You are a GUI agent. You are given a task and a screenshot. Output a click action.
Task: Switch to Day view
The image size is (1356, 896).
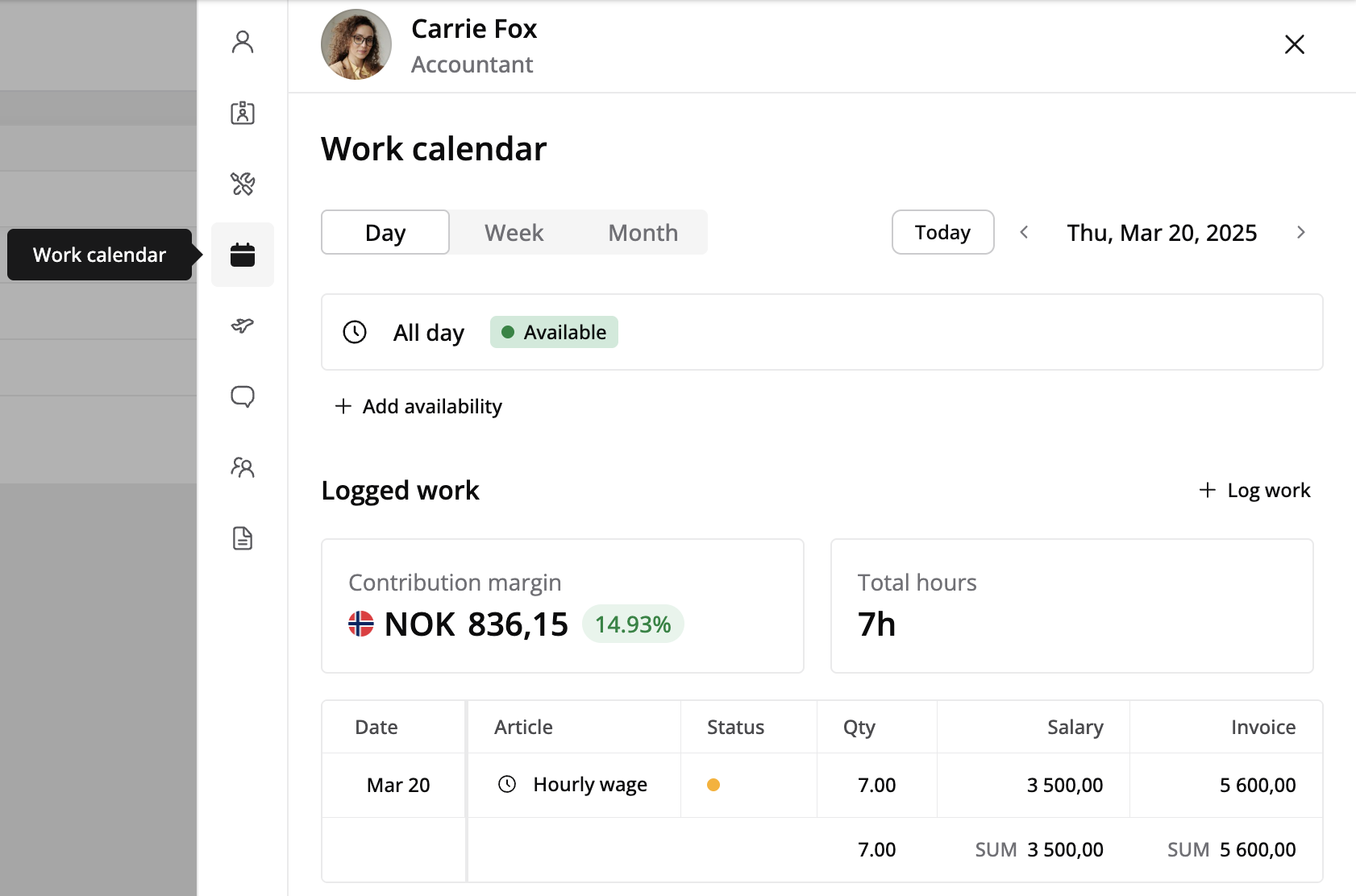click(x=385, y=233)
